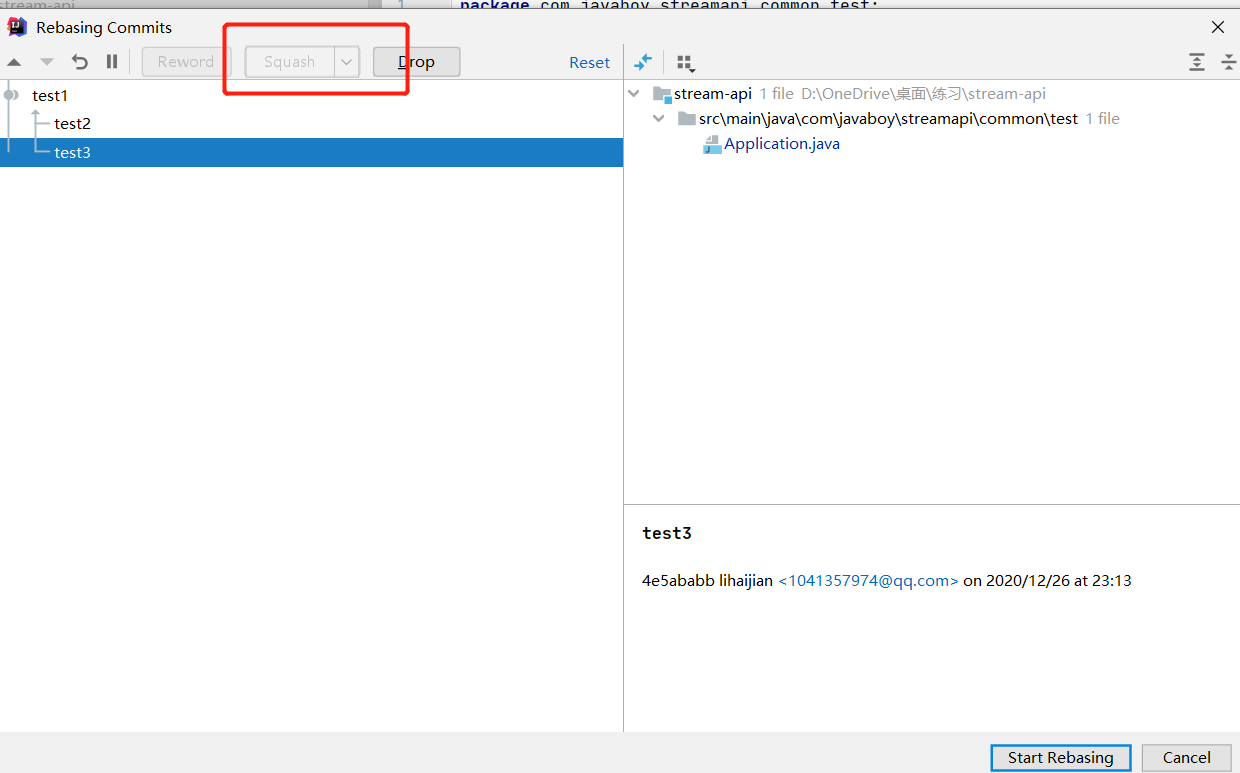
Task: Click the Reword button
Action: tap(186, 62)
